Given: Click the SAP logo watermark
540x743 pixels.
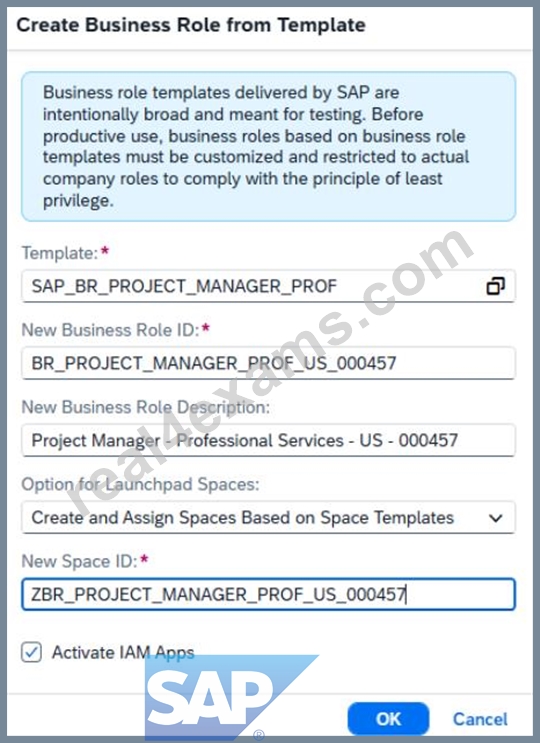Looking at the screenshot, I should pyautogui.click(x=232, y=697).
